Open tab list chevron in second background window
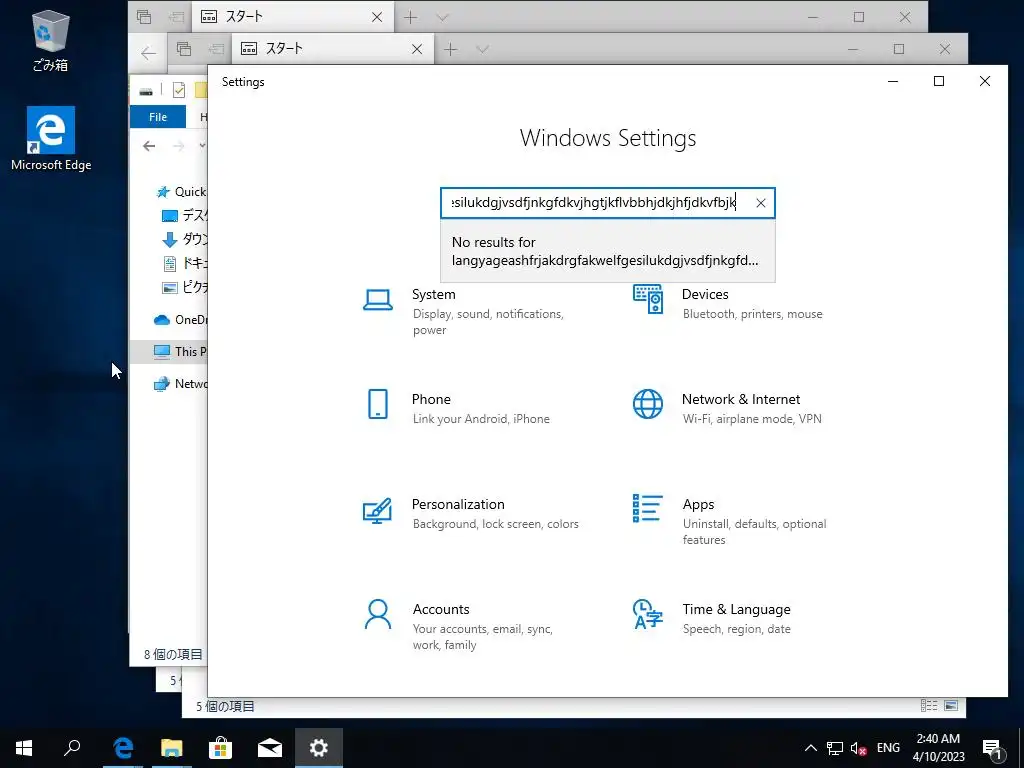1024x768 pixels. (483, 49)
